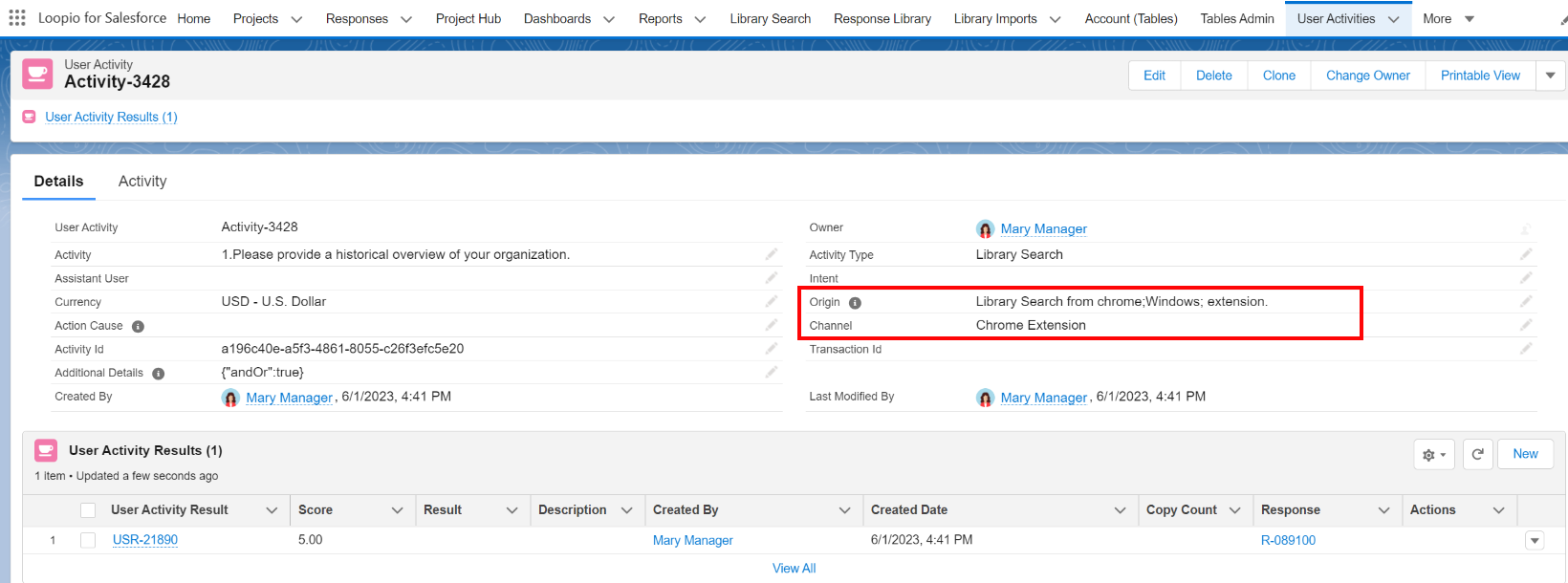Change owner using icon beside Mary Manager
The height and width of the screenshot is (583, 1568).
click(x=1526, y=229)
